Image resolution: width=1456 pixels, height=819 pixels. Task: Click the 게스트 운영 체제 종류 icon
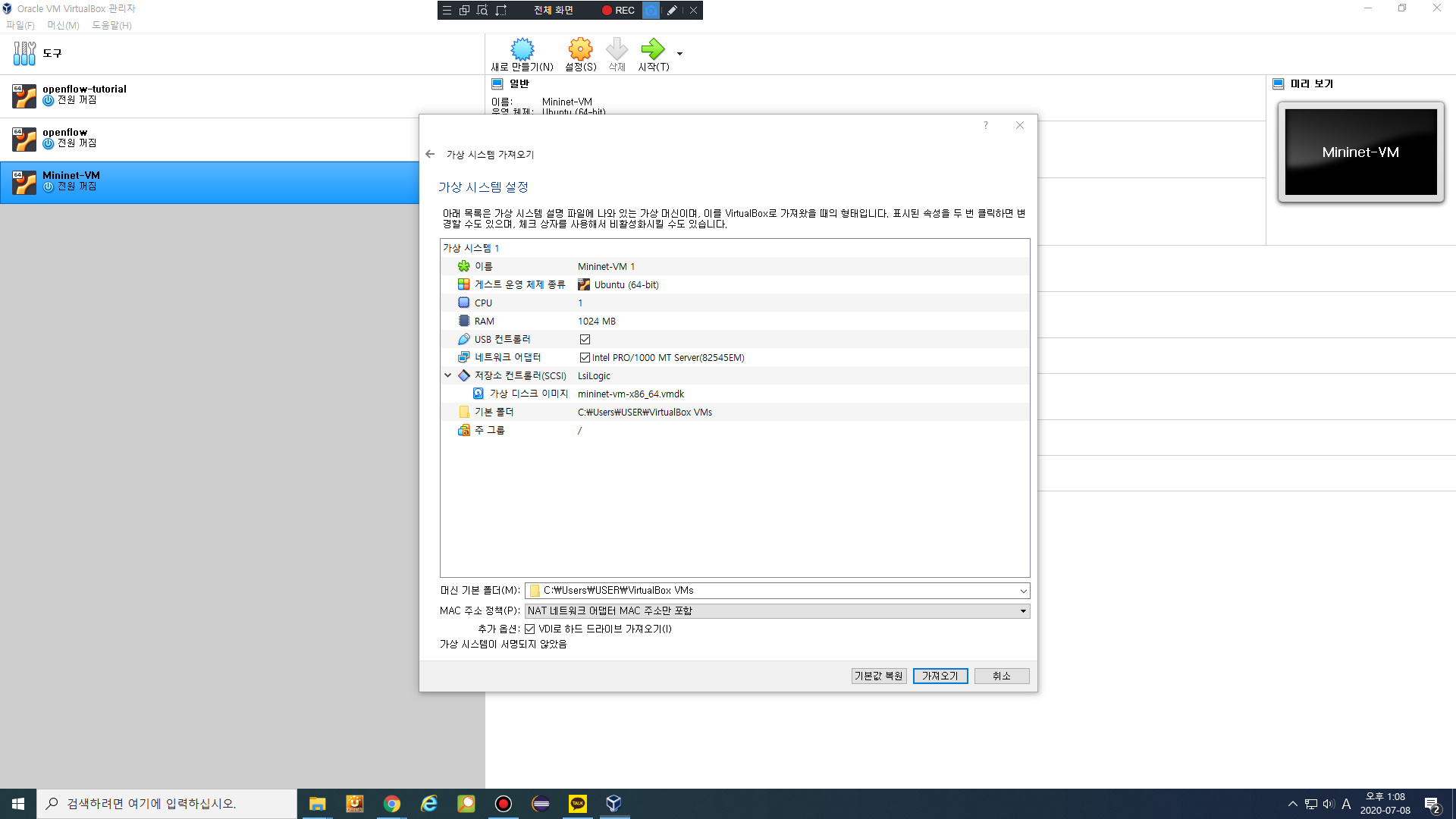click(x=463, y=284)
